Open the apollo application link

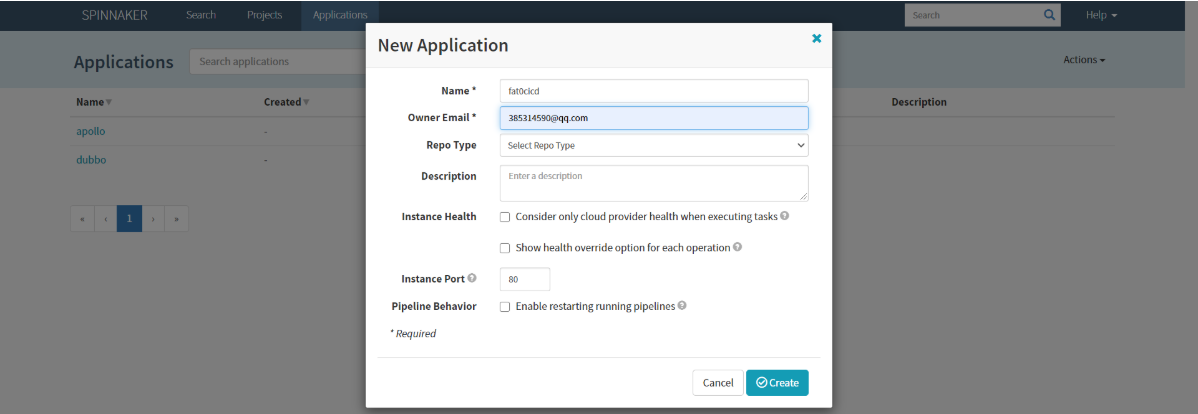point(91,131)
